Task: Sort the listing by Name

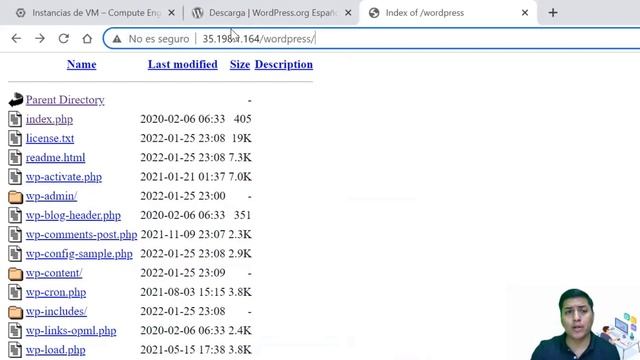Action: tap(82, 64)
